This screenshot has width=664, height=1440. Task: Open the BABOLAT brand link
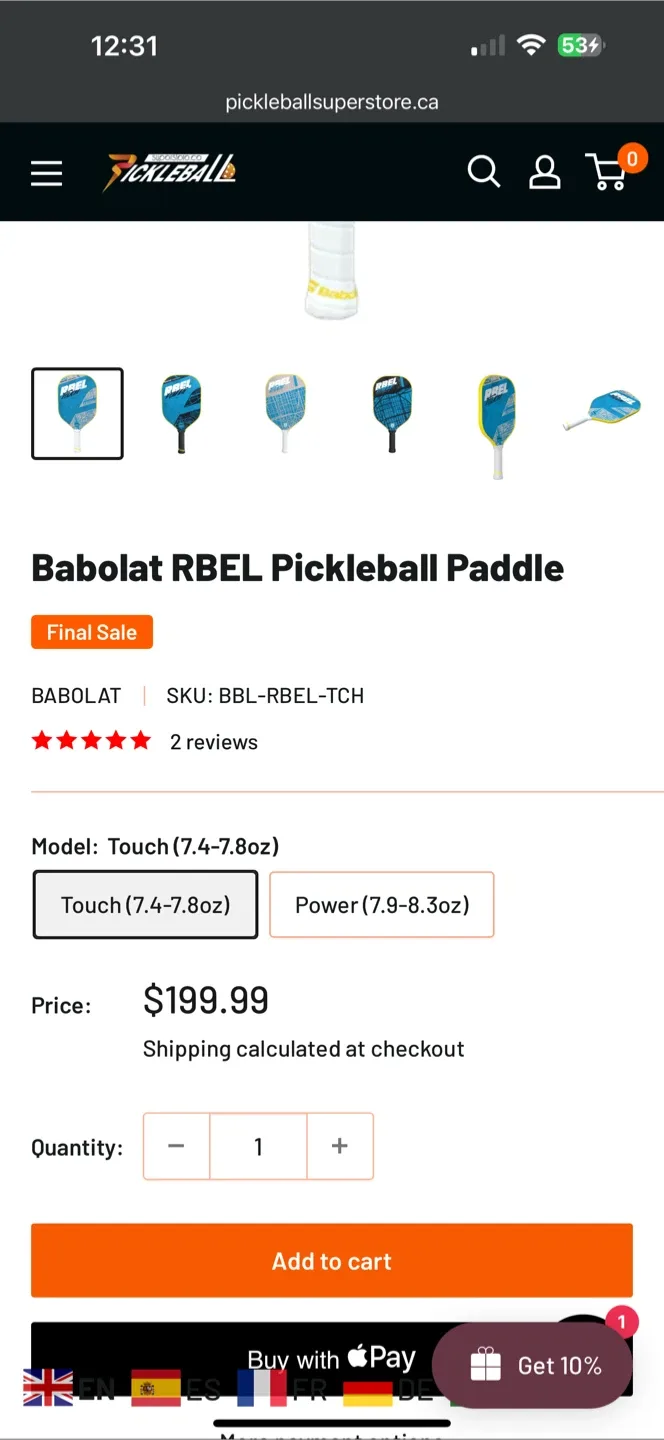75,694
